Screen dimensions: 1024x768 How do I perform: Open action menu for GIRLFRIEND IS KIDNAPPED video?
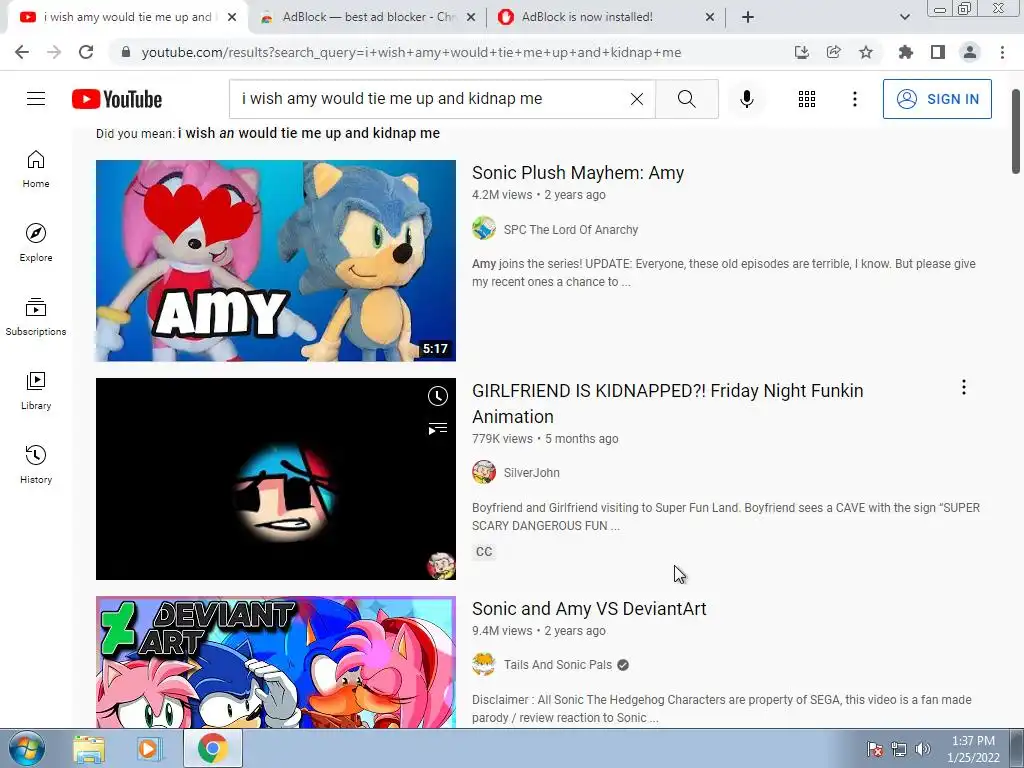click(x=963, y=387)
